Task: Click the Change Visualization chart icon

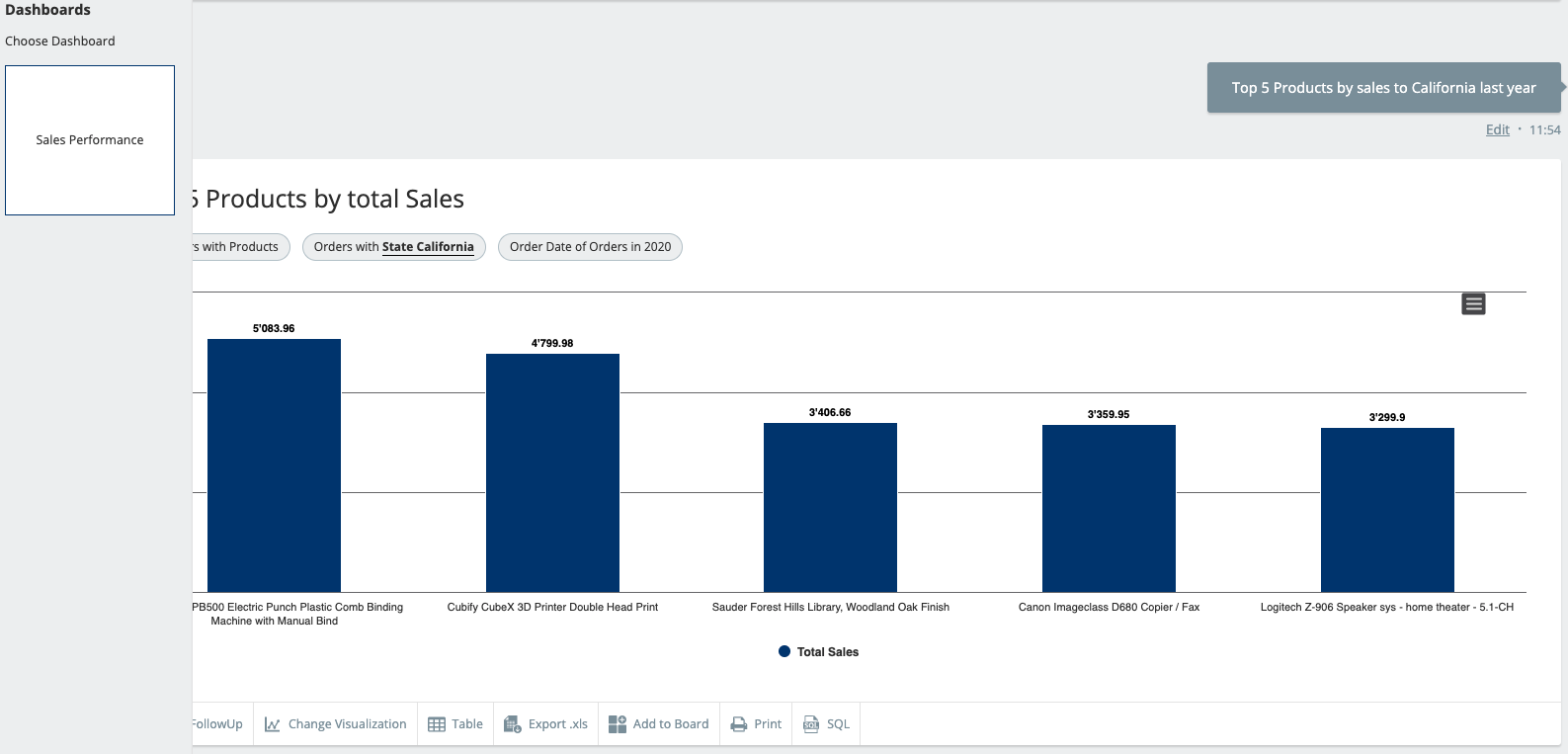Action: coord(272,724)
